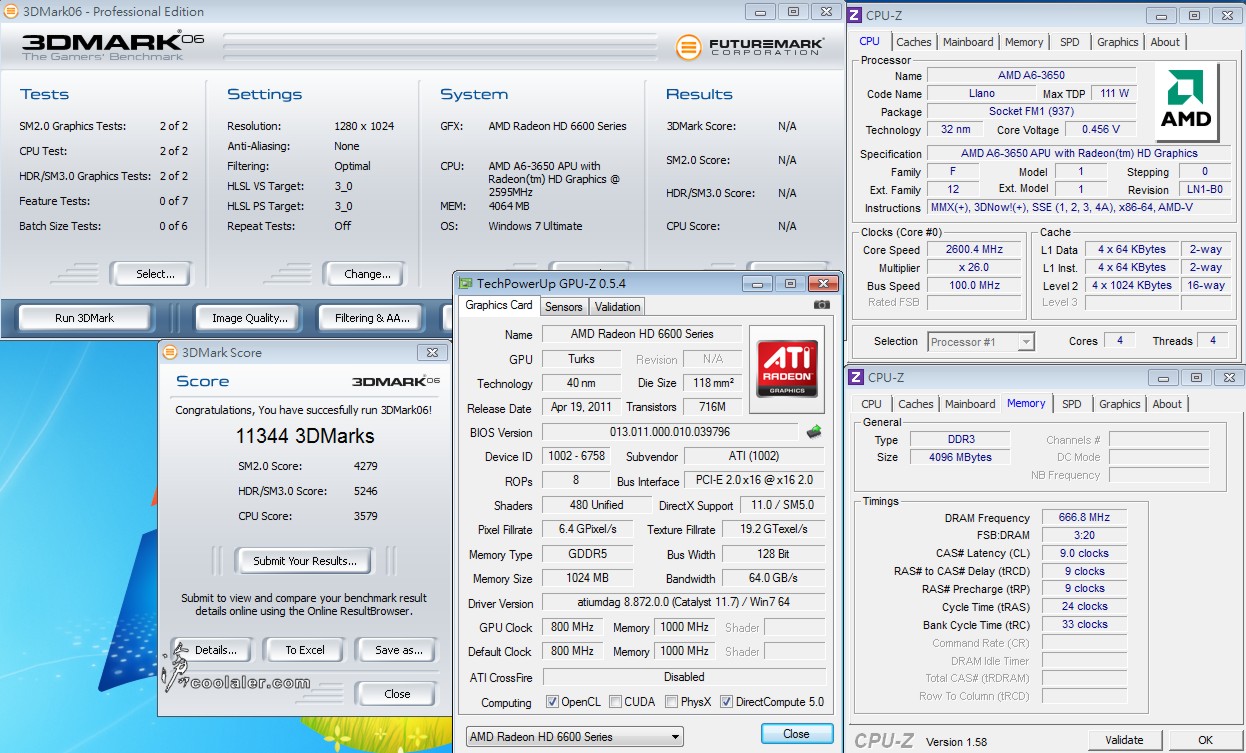Open the SPD tab in top CPU-Z
The image size is (1246, 753).
point(1069,42)
